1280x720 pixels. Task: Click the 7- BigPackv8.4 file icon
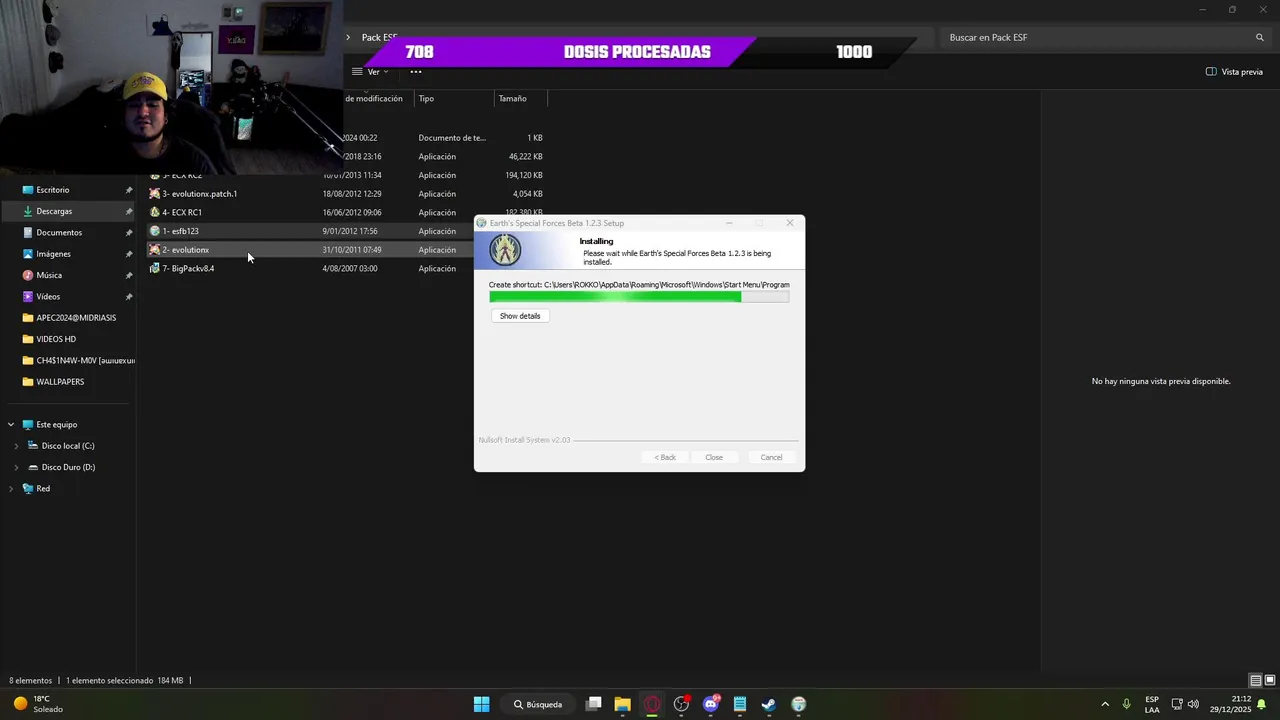point(154,268)
